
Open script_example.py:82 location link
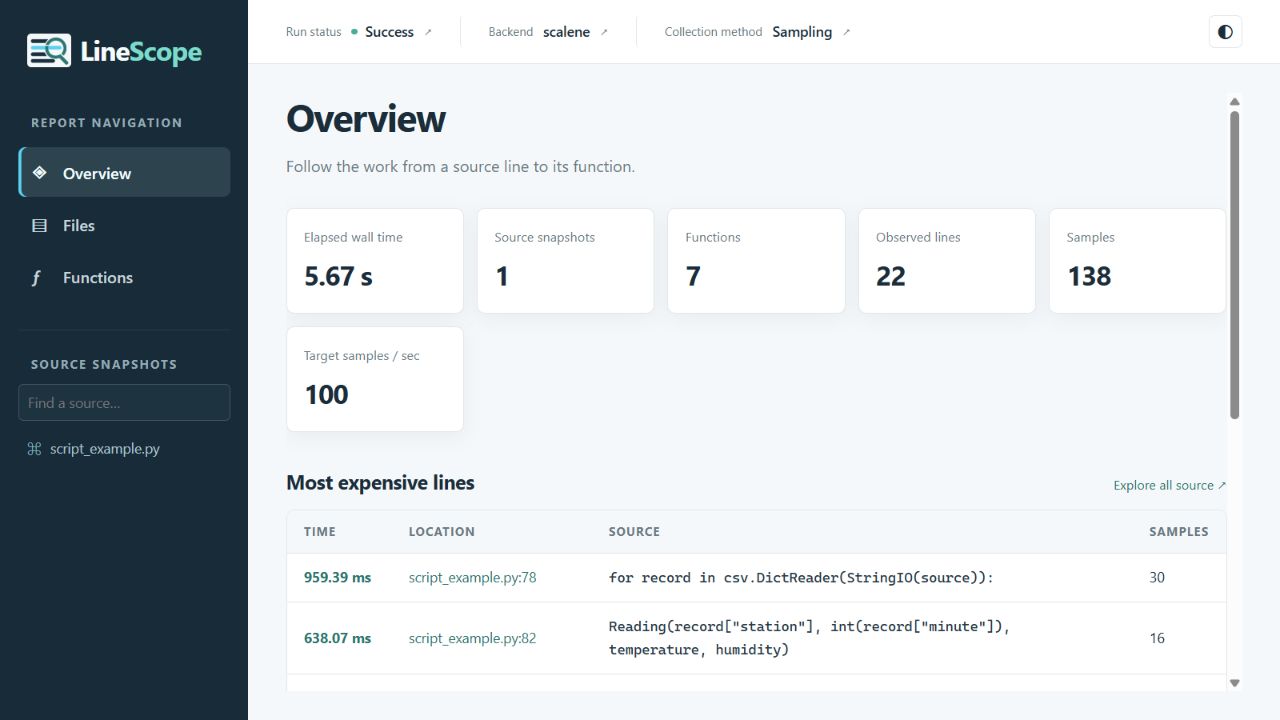point(472,638)
